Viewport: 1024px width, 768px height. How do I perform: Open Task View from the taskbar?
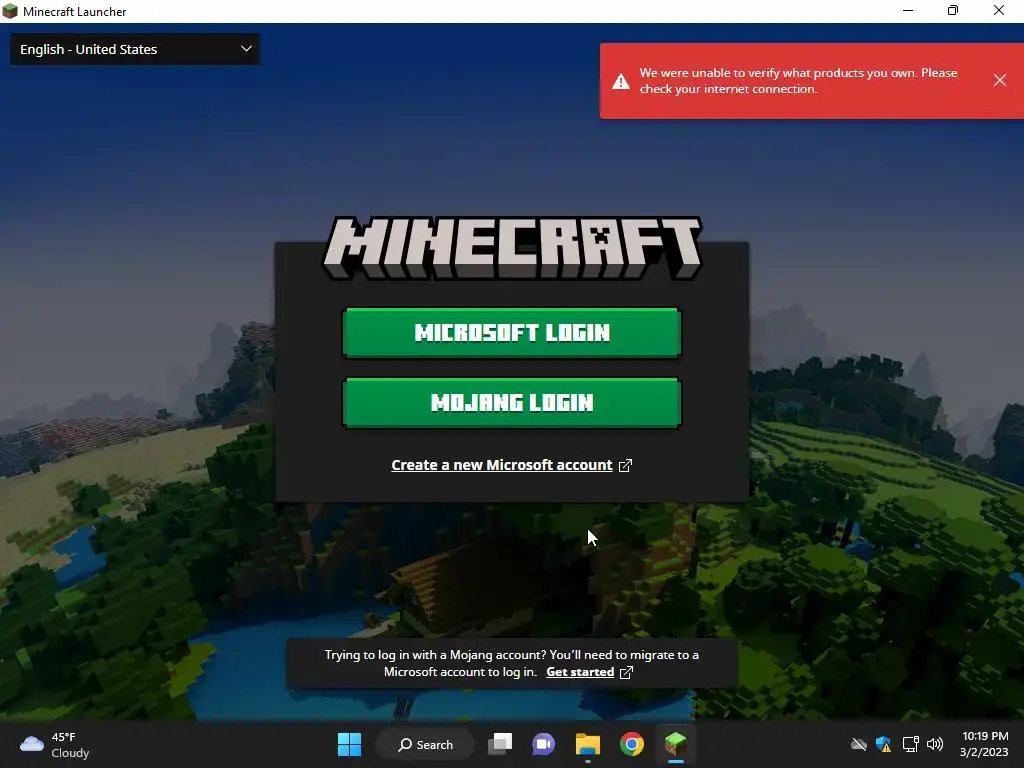click(500, 744)
